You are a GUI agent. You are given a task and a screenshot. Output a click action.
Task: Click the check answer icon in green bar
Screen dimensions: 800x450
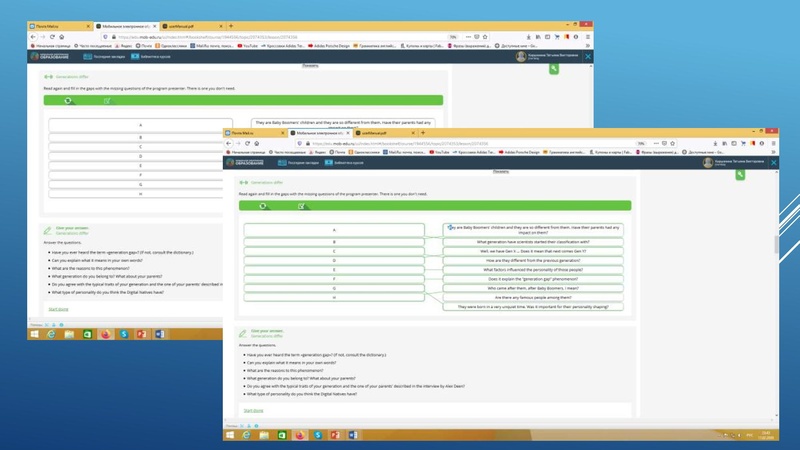pos(301,205)
